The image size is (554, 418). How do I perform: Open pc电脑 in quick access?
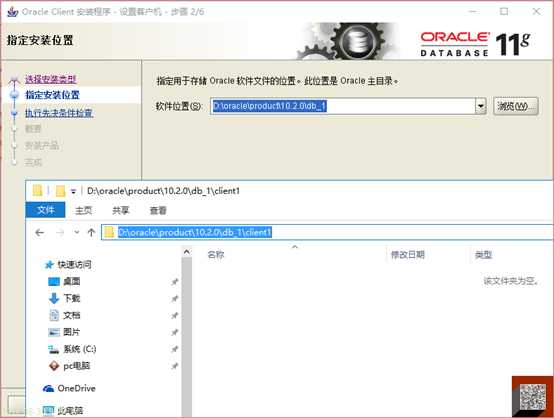click(77, 366)
